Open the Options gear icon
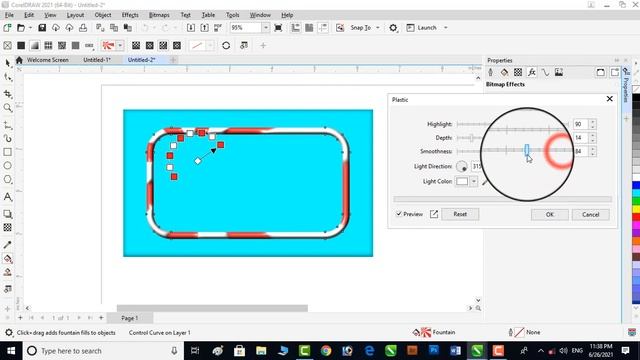Viewport: 640px width, 360px height. 393,28
